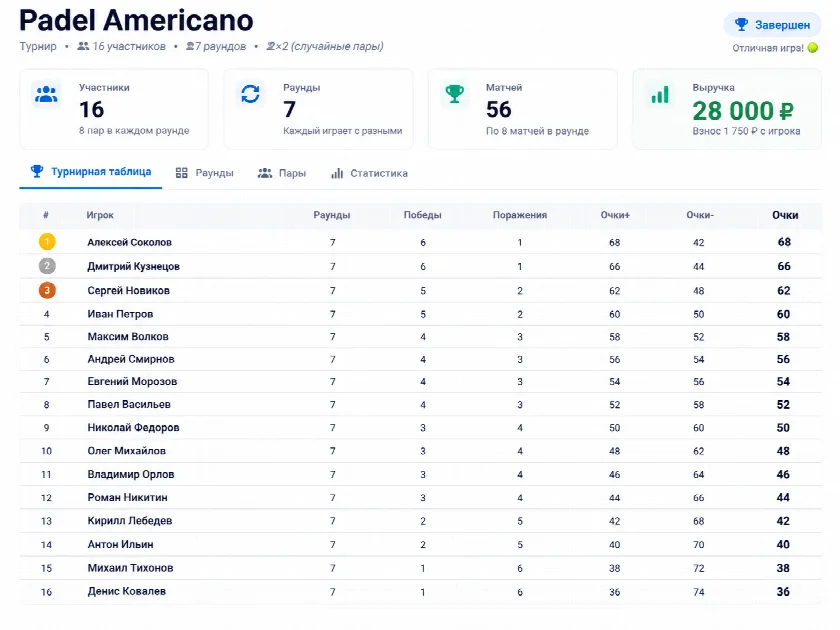
Task: Click the 28 000 ₽ revenue value
Action: click(742, 111)
